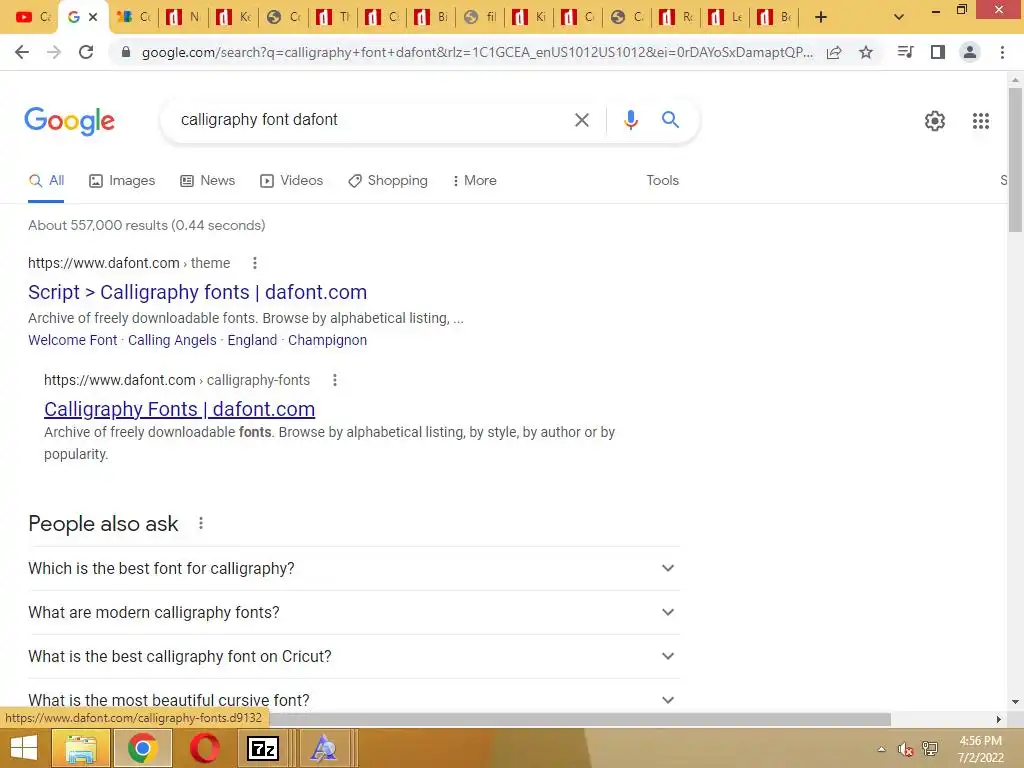This screenshot has height=768, width=1024.
Task: Click the Chrome taskbar icon
Action: 142,748
